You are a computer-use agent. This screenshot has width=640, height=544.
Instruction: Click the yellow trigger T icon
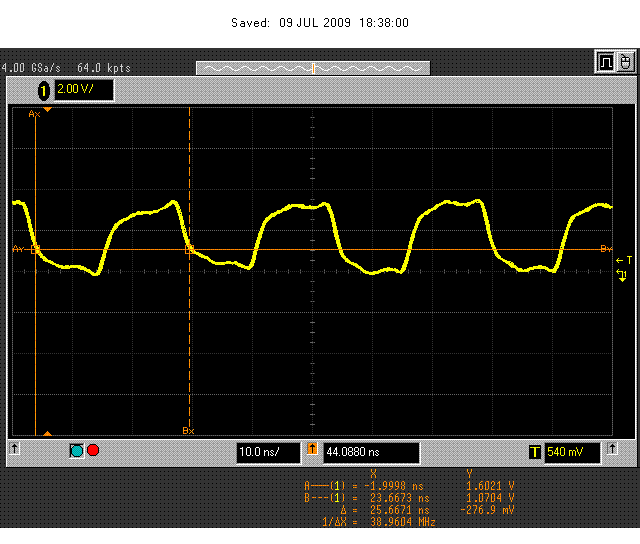[x=535, y=452]
